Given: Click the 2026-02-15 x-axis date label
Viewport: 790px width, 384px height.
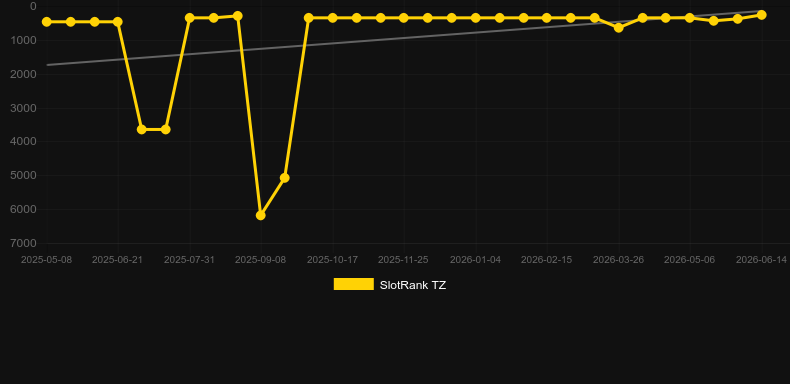Looking at the screenshot, I should 546,260.
